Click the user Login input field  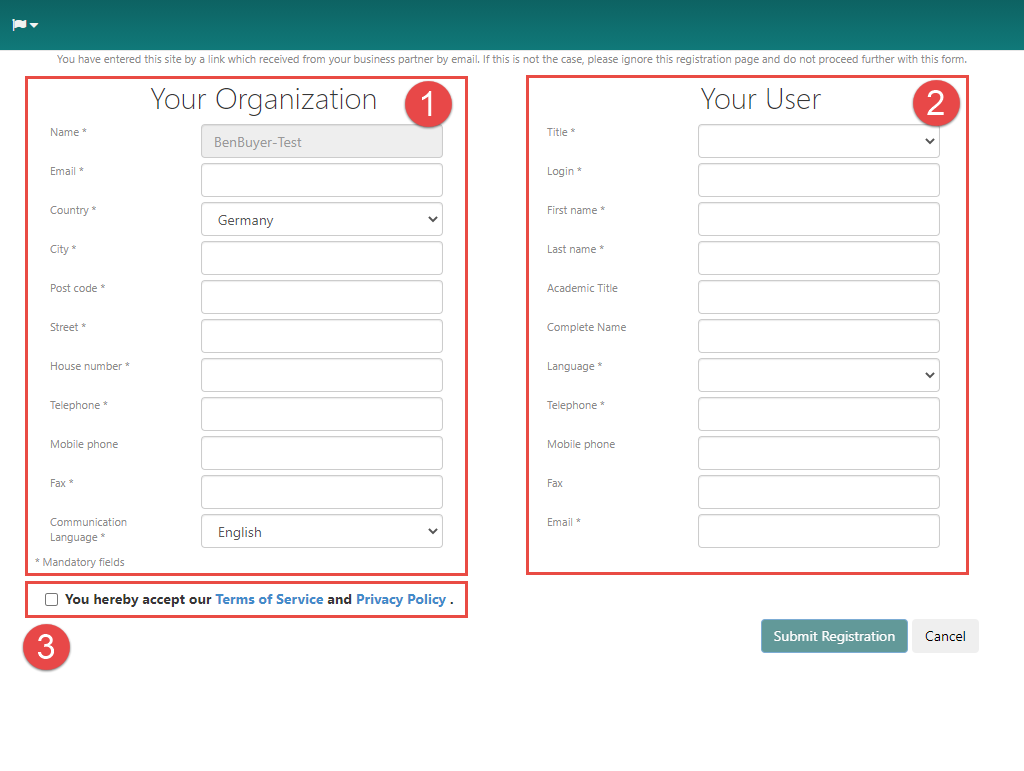pos(818,181)
